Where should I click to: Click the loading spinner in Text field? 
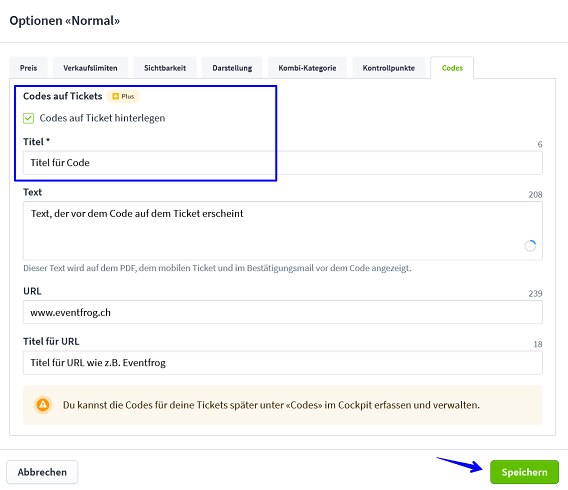tap(530, 246)
